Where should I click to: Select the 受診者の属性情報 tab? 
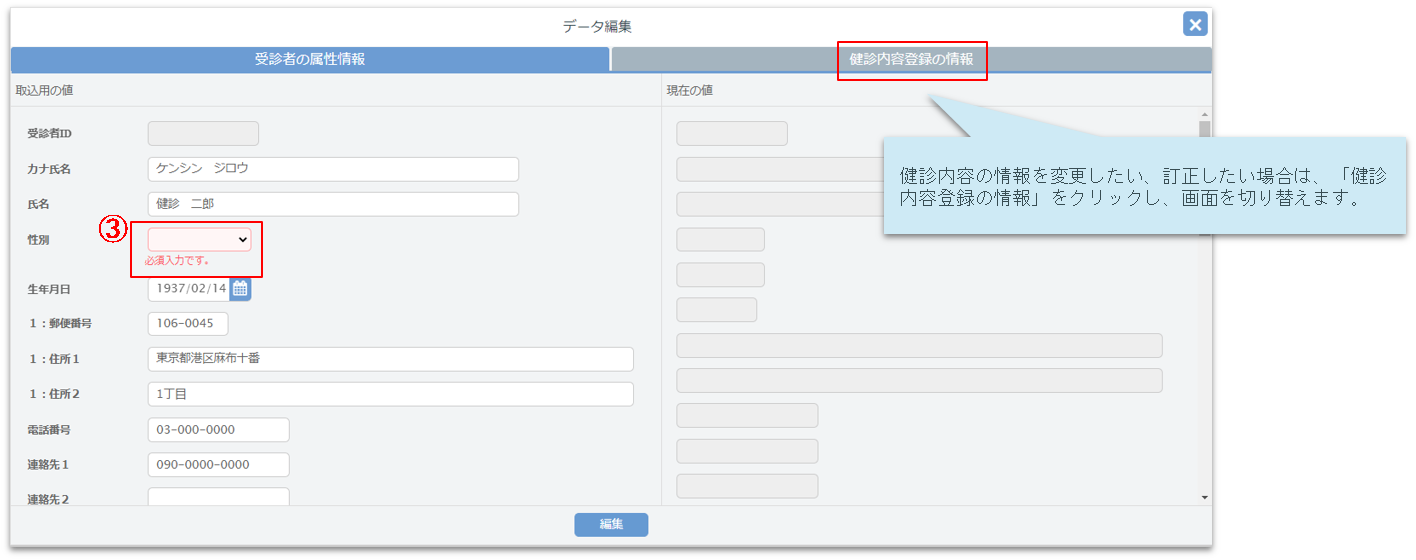pyautogui.click(x=310, y=59)
